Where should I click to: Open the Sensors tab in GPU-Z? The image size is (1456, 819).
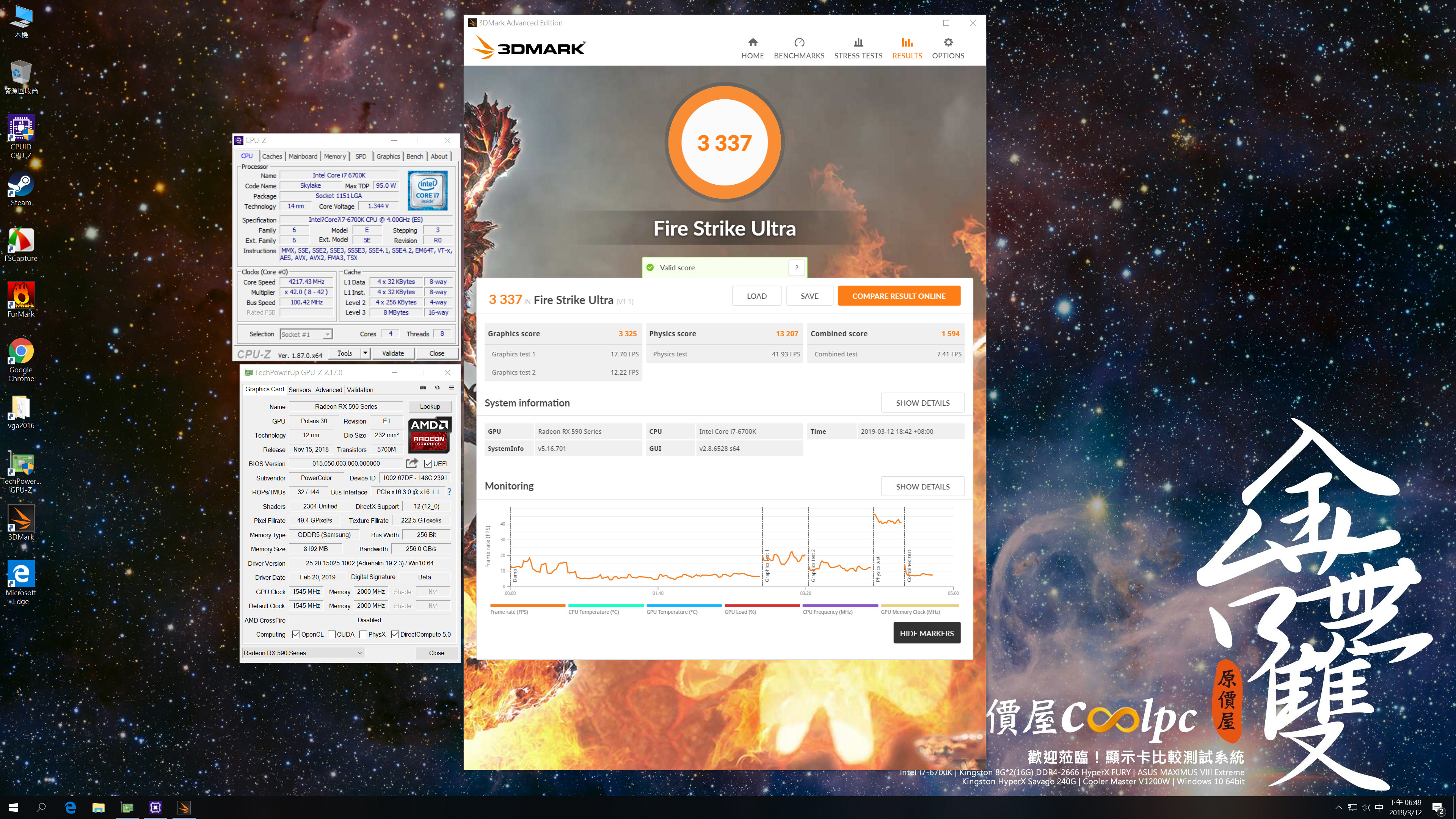click(x=300, y=390)
